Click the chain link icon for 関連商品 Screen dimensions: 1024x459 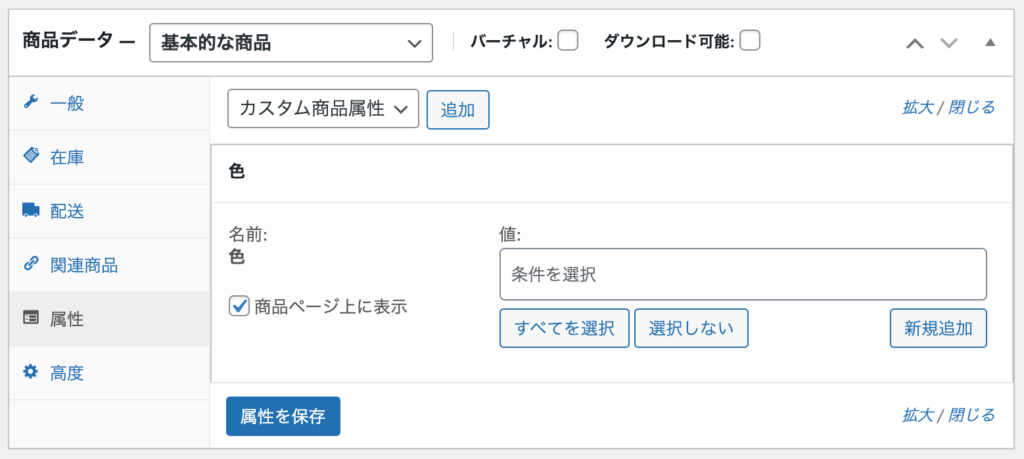click(30, 264)
